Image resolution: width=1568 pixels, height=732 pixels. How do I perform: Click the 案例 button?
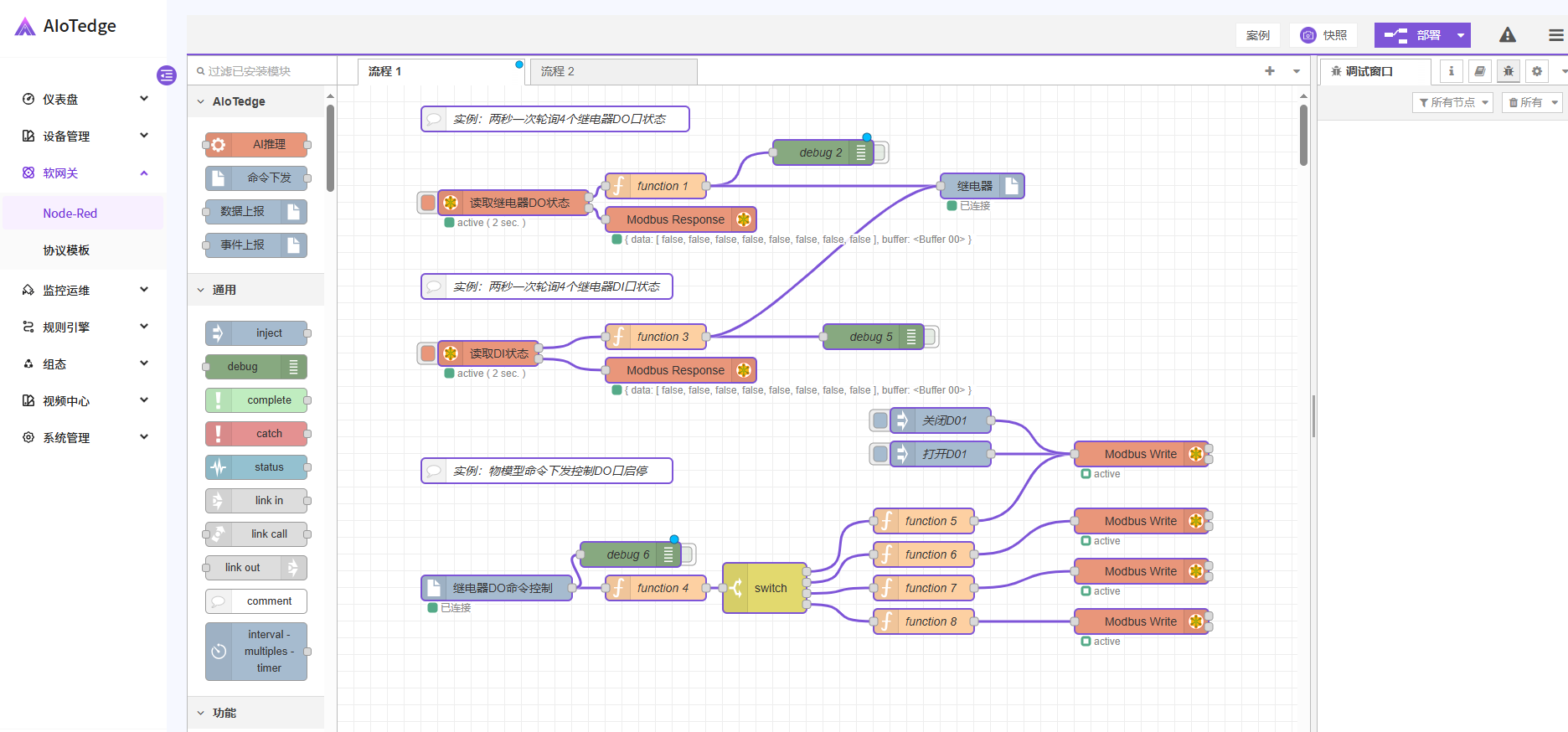[1257, 35]
